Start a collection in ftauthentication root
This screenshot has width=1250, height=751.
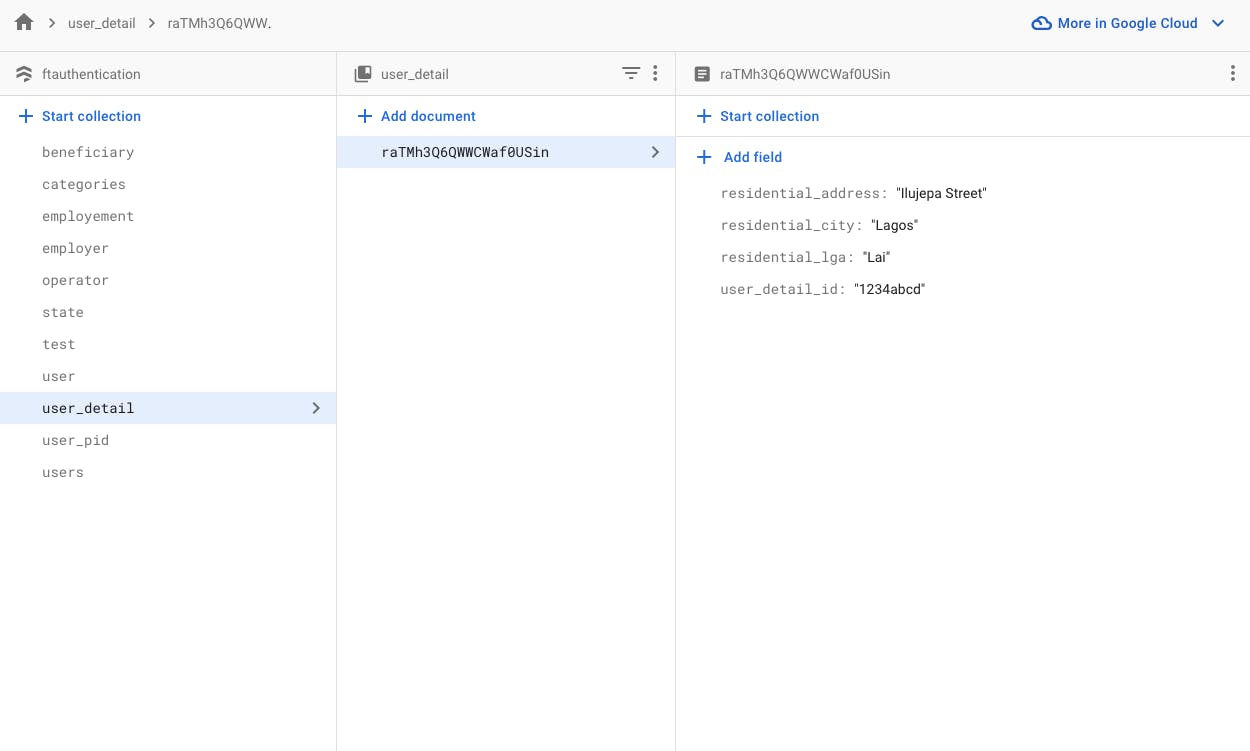pos(80,116)
